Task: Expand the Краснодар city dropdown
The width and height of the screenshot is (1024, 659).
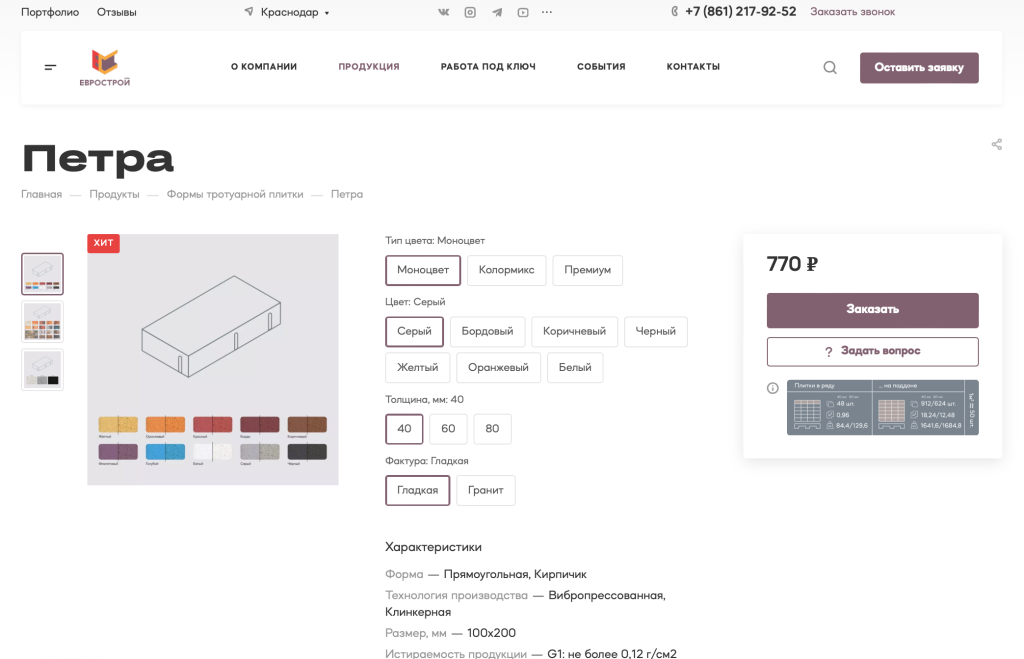Action: tap(287, 12)
